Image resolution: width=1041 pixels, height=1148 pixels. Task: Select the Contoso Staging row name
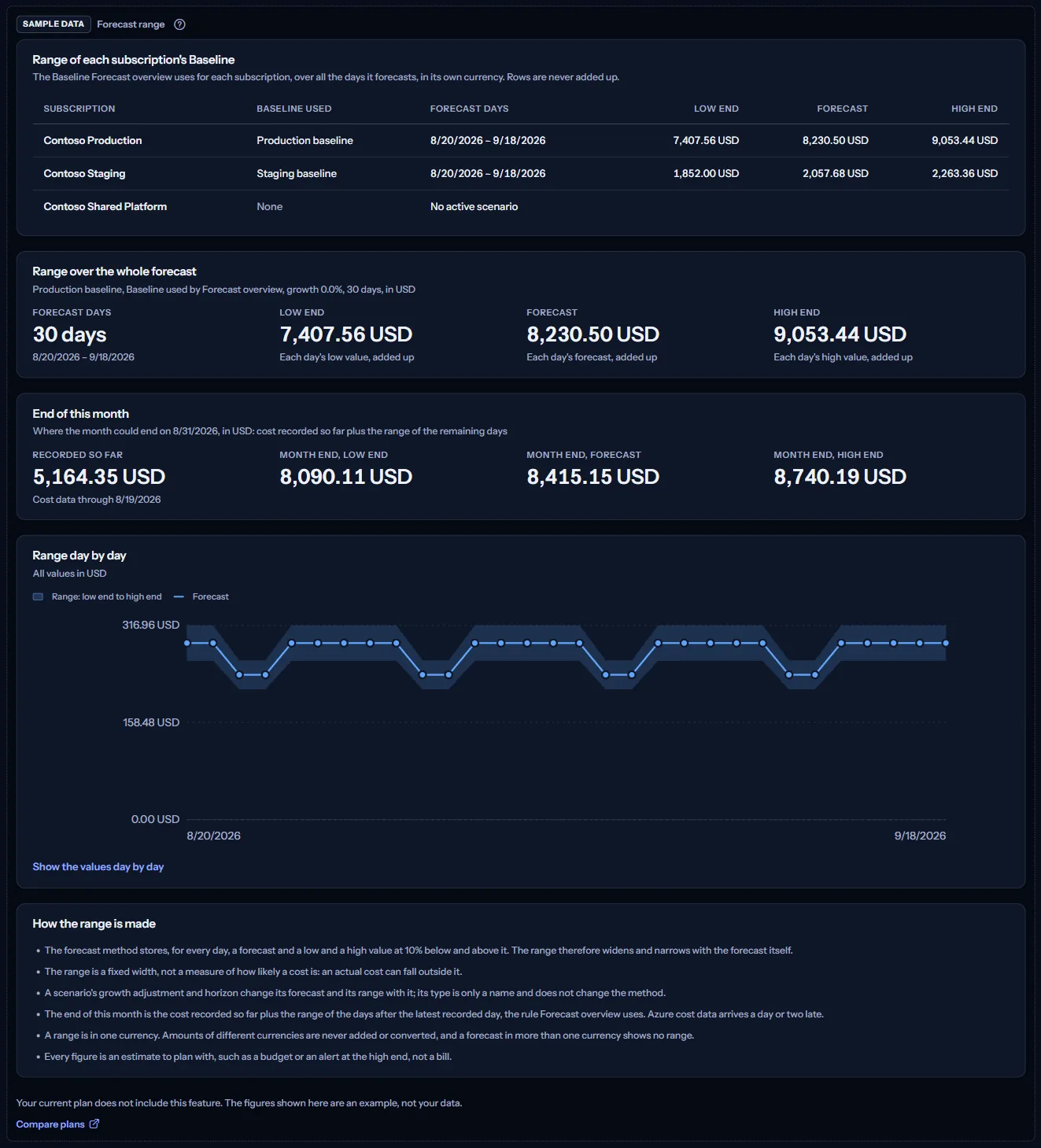pos(84,173)
